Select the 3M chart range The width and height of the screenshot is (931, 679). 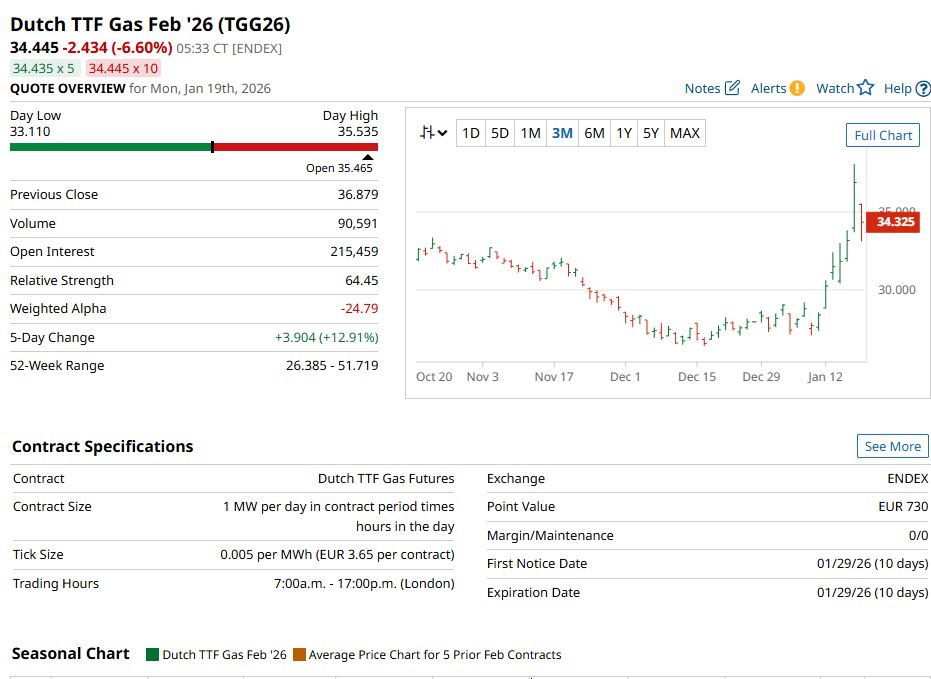(x=562, y=133)
